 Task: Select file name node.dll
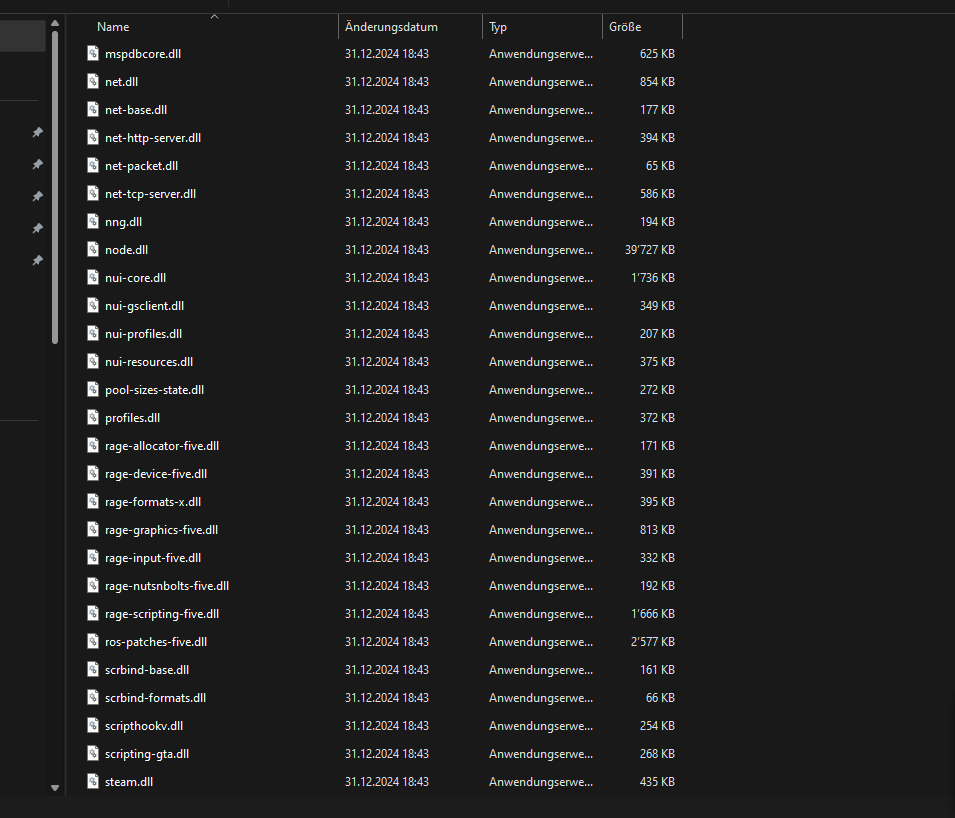126,250
